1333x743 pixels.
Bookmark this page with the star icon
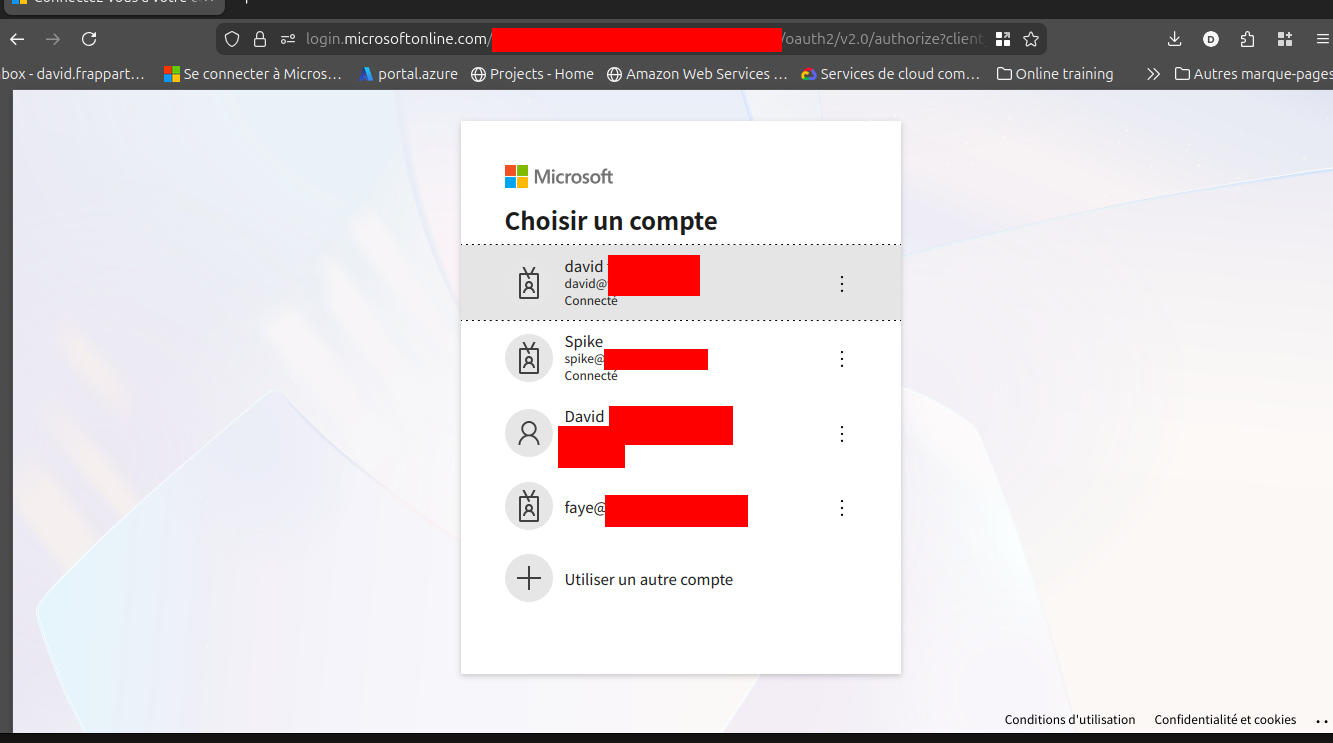pos(1031,39)
